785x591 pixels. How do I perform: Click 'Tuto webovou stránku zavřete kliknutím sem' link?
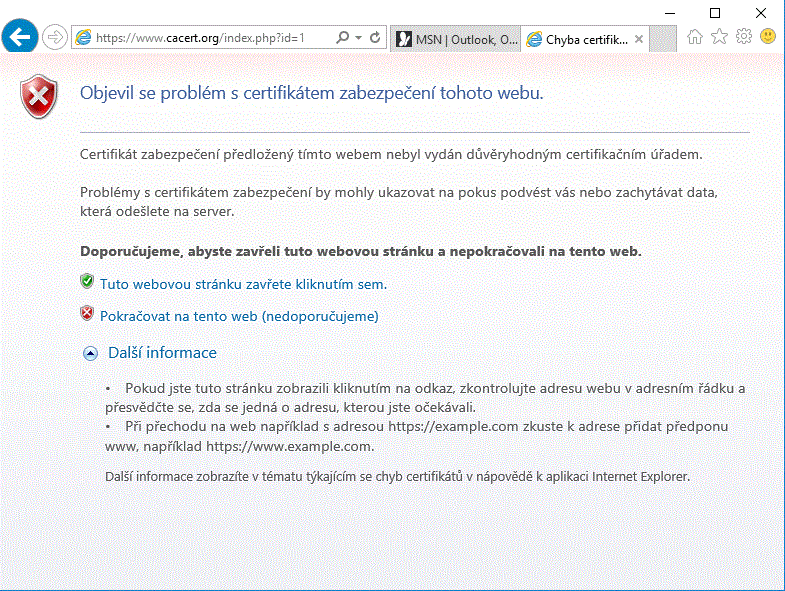pyautogui.click(x=243, y=284)
